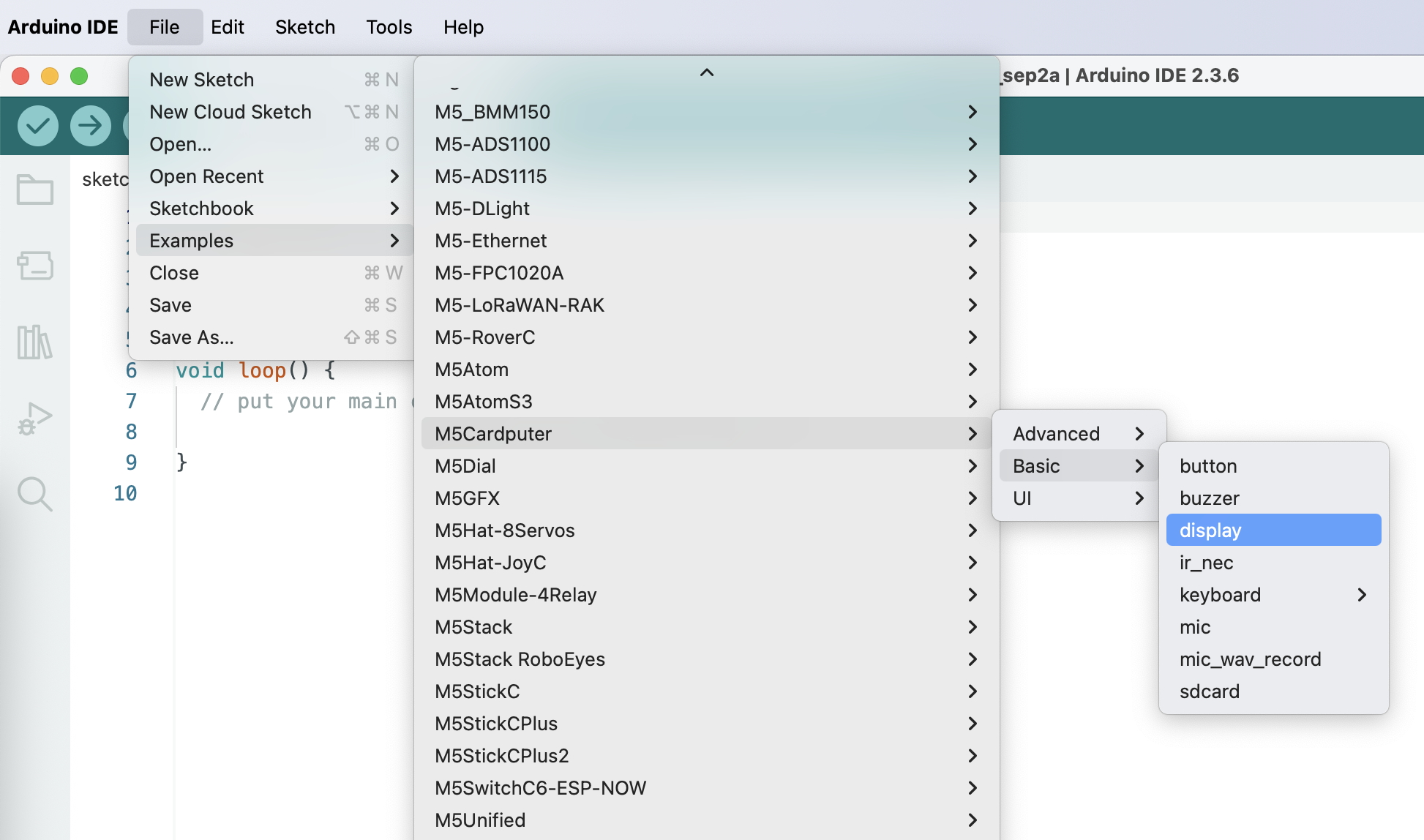This screenshot has height=840, width=1424.
Task: Open the ir_nec example
Action: pyautogui.click(x=1273, y=563)
